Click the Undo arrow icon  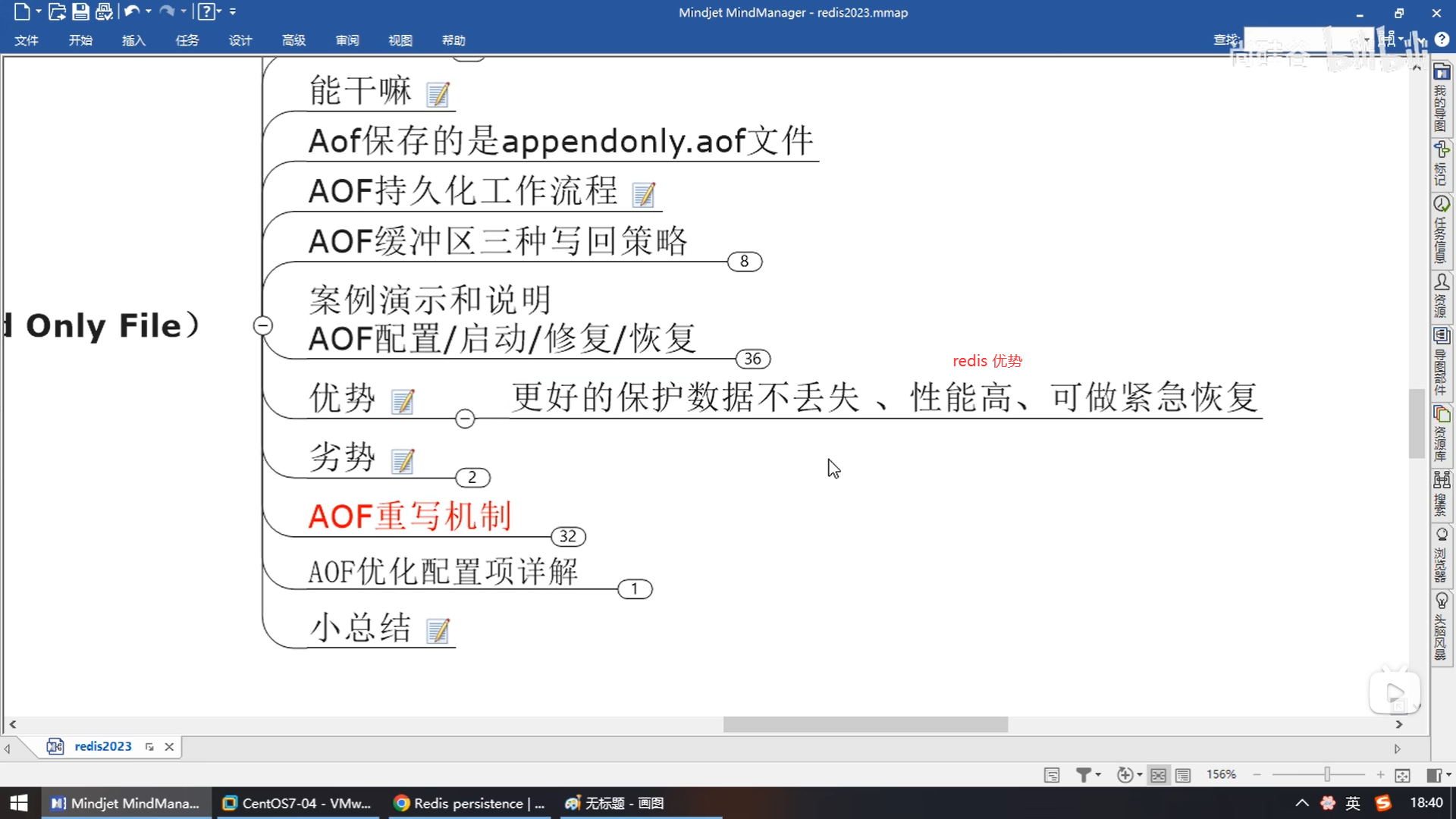(x=132, y=11)
